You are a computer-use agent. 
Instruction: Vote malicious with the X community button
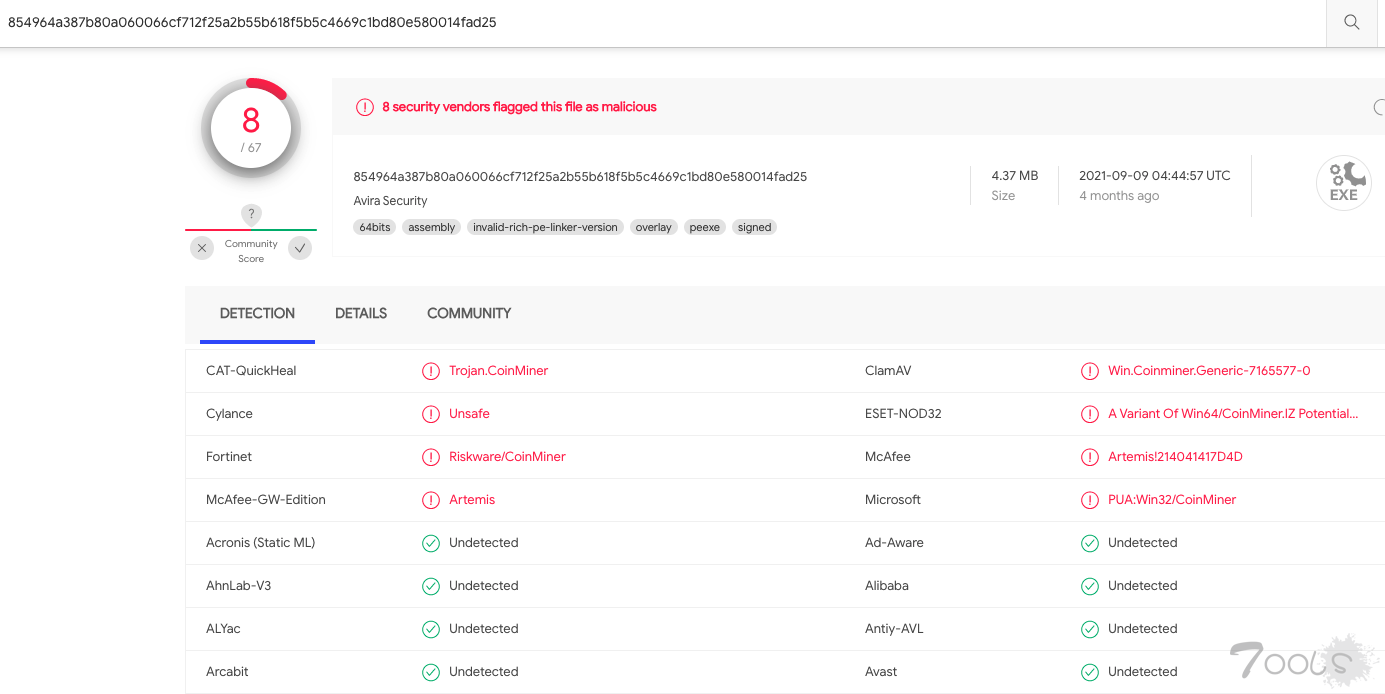pos(202,248)
